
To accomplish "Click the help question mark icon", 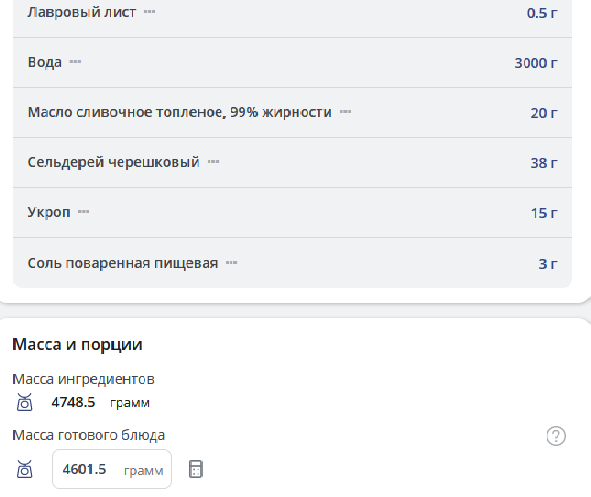I will pos(556,436).
